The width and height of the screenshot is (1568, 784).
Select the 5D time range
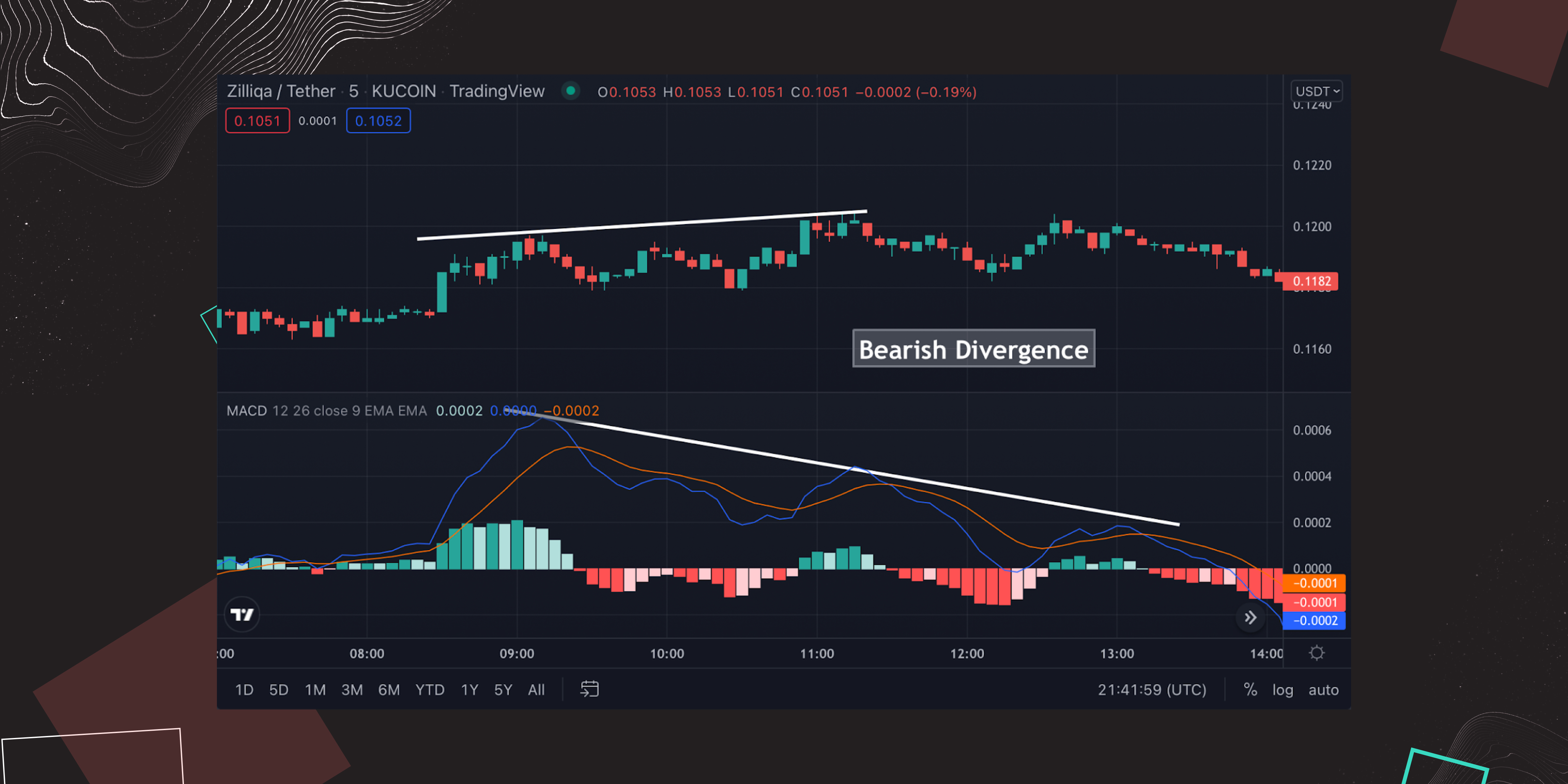tap(279, 690)
